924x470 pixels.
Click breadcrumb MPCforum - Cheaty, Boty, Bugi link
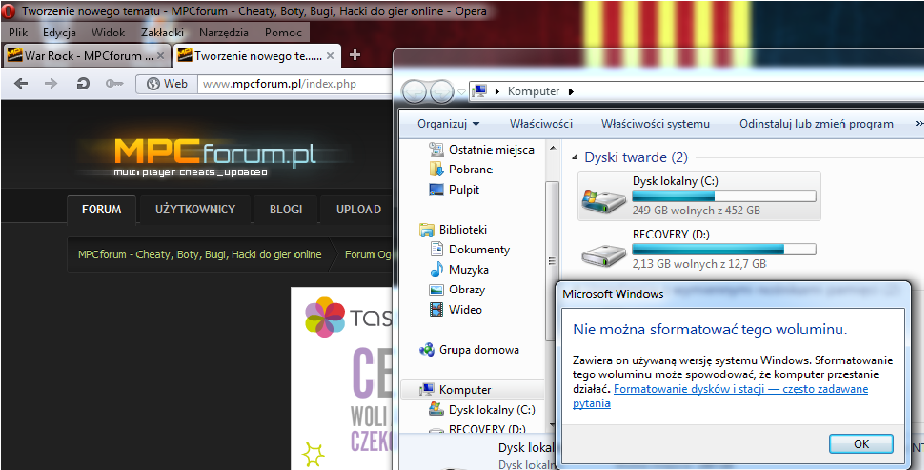pos(200,254)
